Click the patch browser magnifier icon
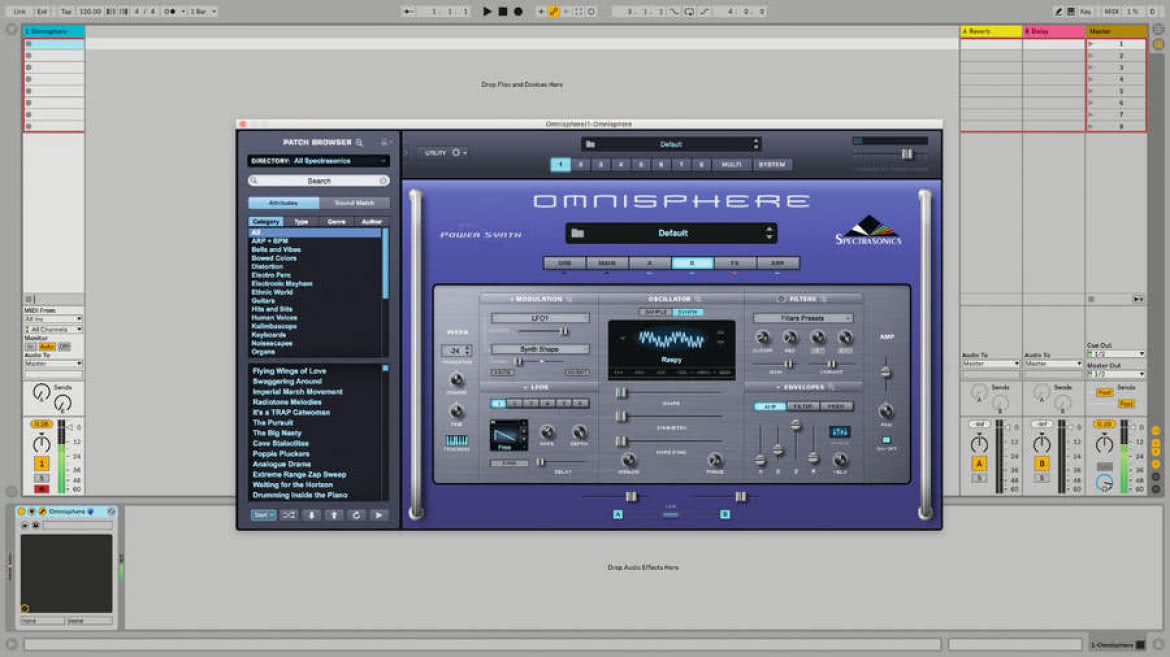The image size is (1170, 657). 360,143
